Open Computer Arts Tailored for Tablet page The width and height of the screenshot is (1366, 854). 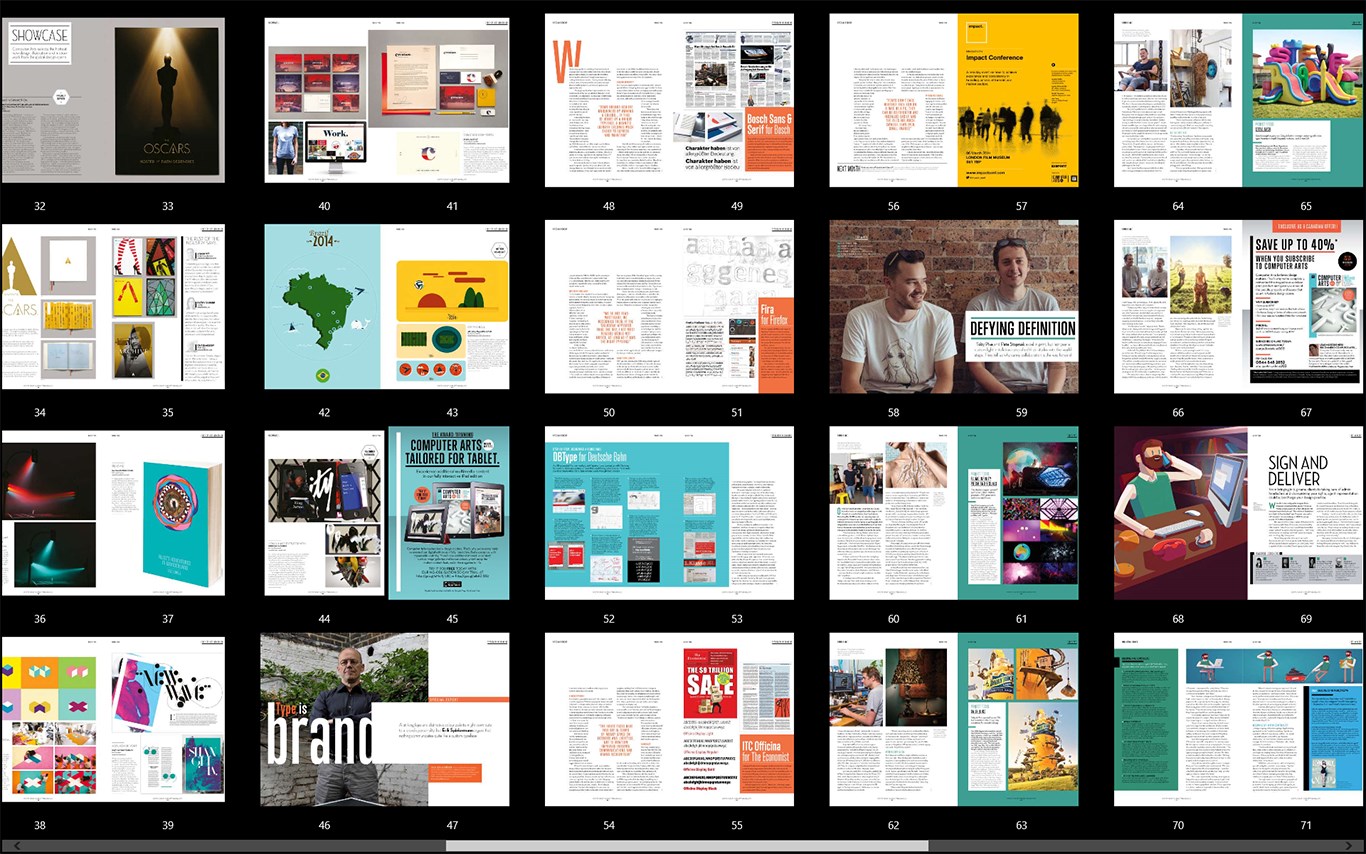click(x=449, y=513)
